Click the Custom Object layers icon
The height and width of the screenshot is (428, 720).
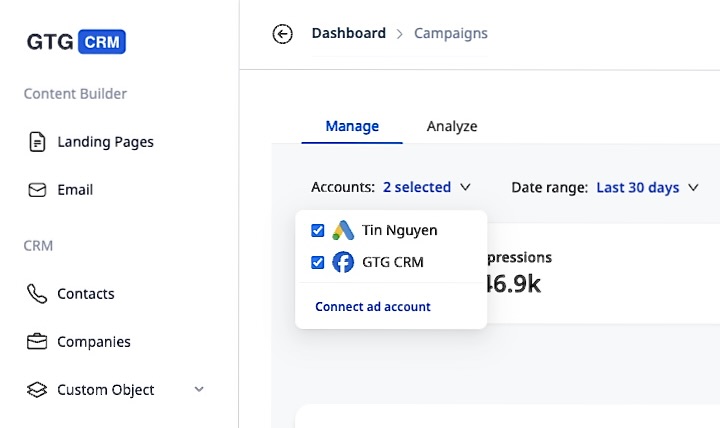pyautogui.click(x=37, y=390)
